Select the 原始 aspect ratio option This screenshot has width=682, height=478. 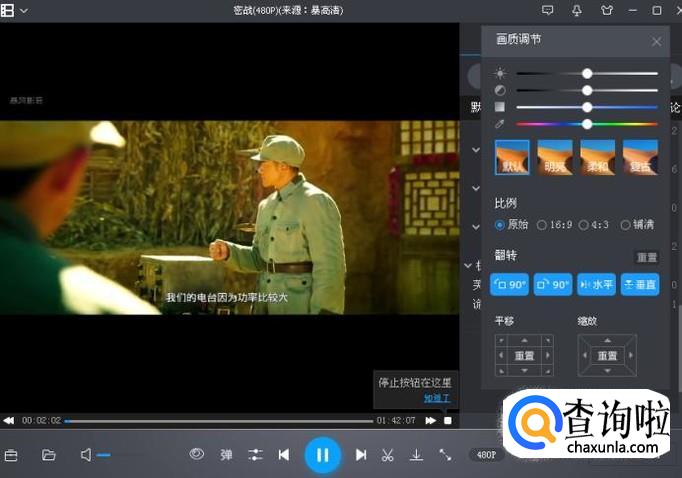pos(512,224)
